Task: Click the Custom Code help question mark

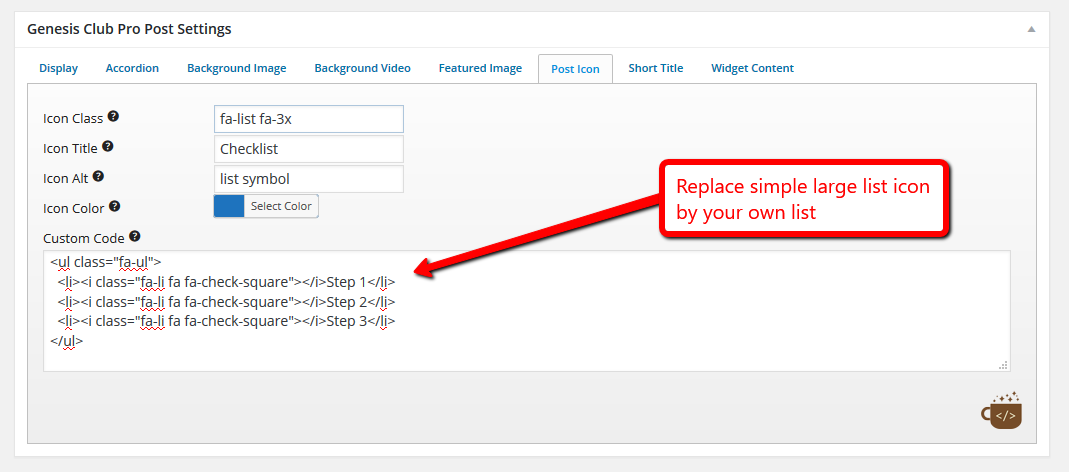Action: point(135,237)
